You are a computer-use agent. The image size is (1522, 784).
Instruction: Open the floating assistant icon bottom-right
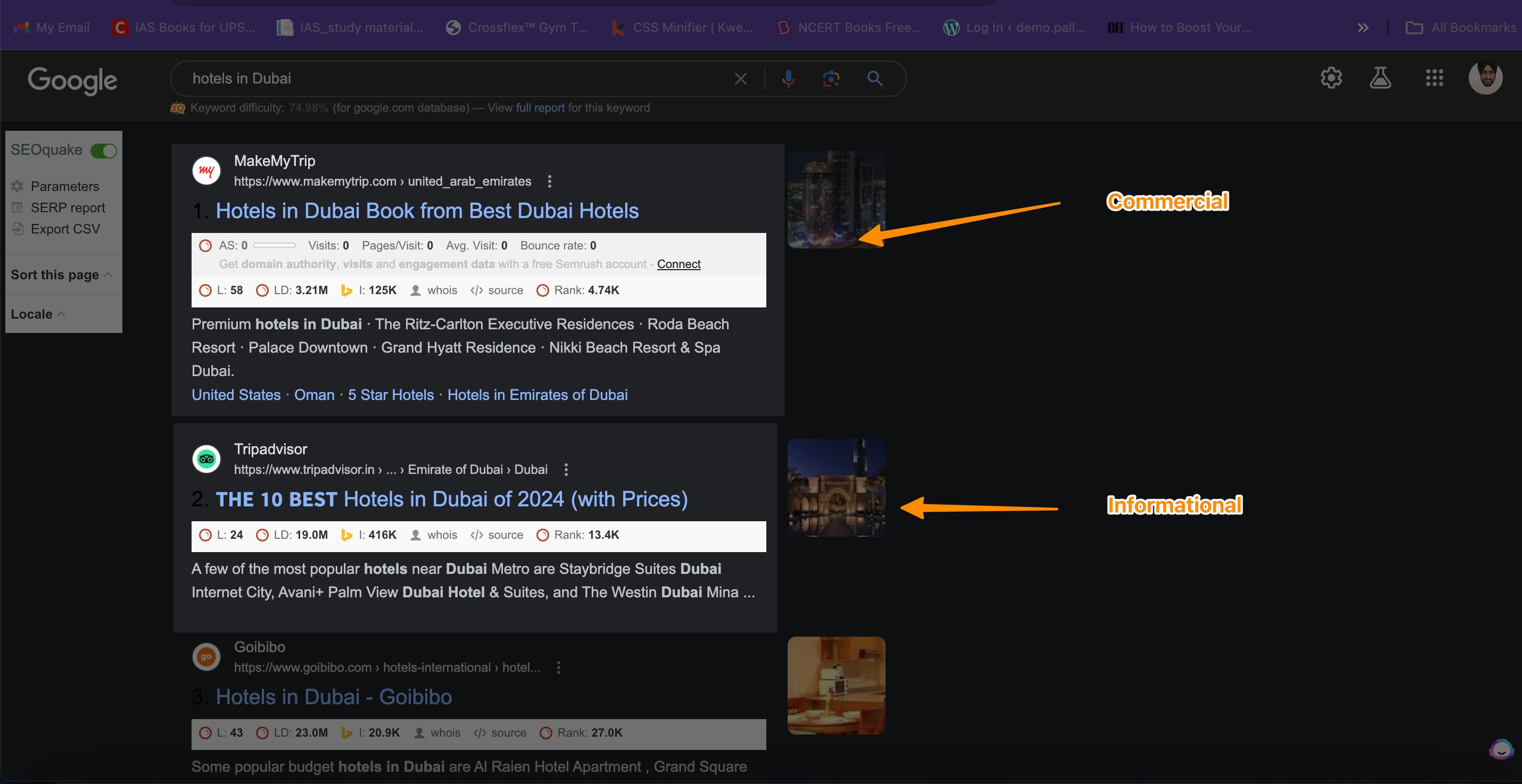1501,750
